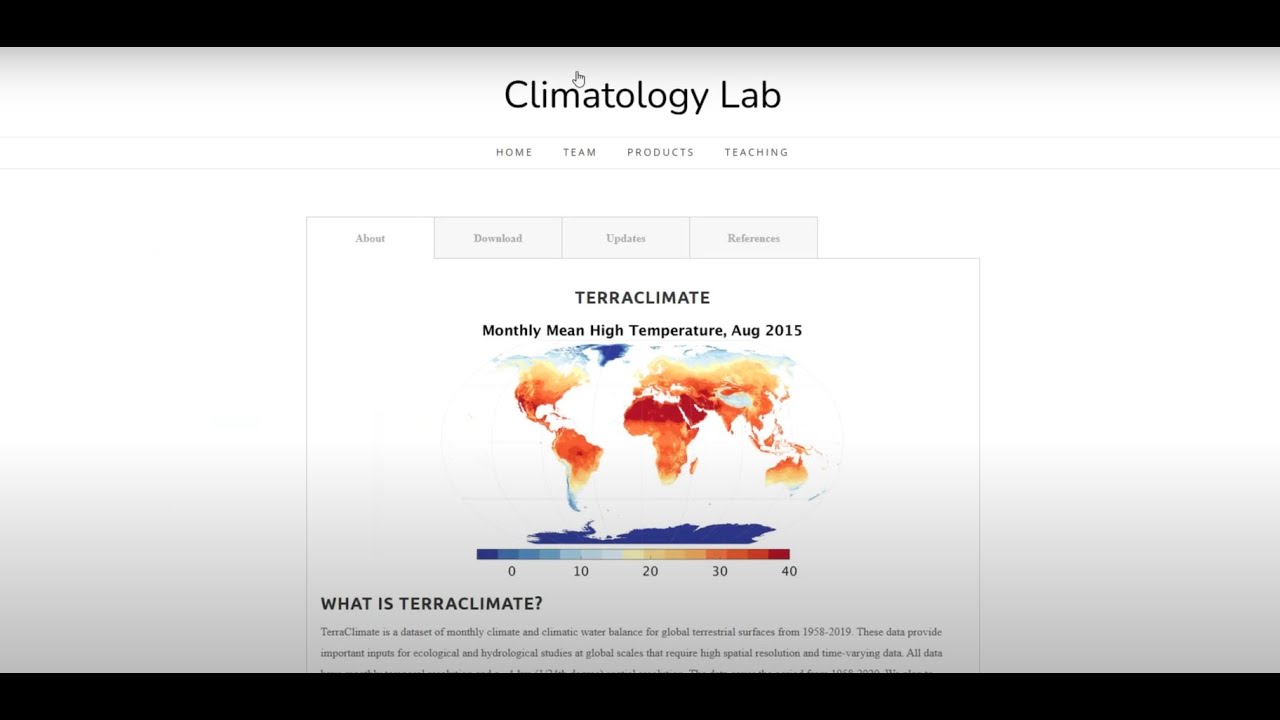The width and height of the screenshot is (1280, 720).
Task: Click the 'WHAT IS TERRACLIMATE?' heading
Action: [431, 604]
